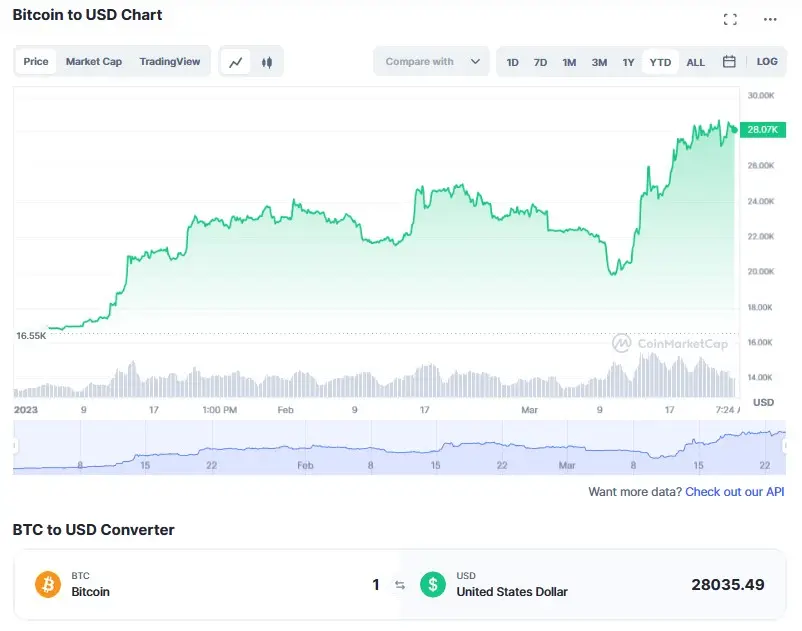Select the TradingView tab
The height and width of the screenshot is (631, 802).
pyautogui.click(x=170, y=61)
